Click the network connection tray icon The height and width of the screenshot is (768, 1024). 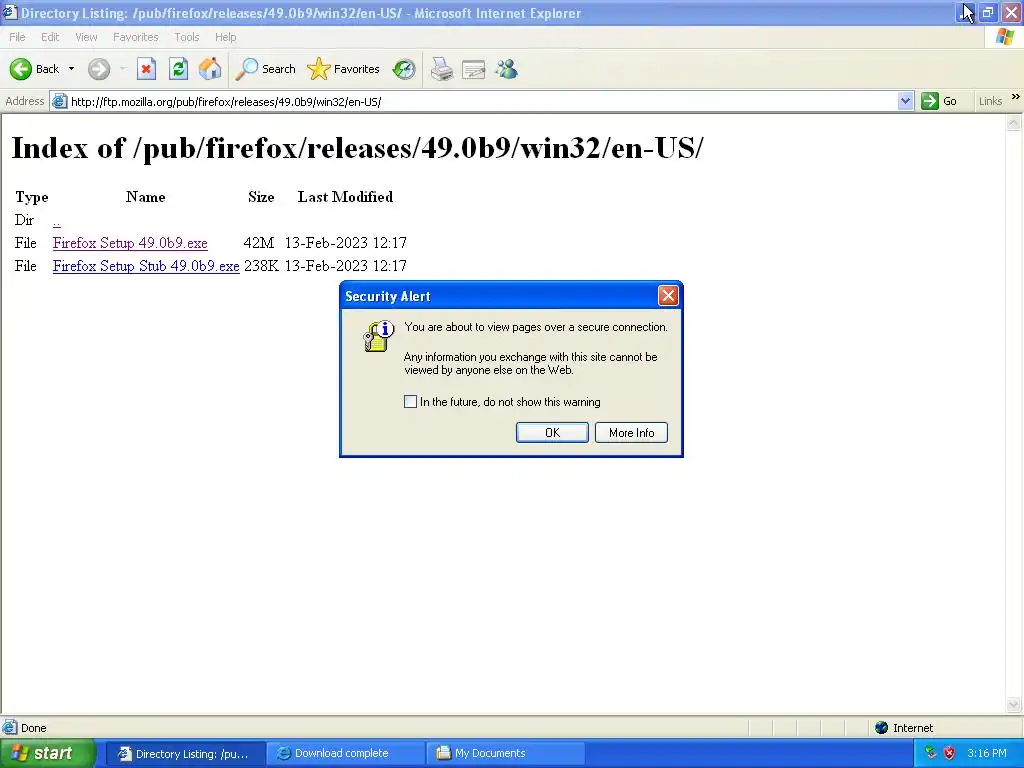pos(931,753)
